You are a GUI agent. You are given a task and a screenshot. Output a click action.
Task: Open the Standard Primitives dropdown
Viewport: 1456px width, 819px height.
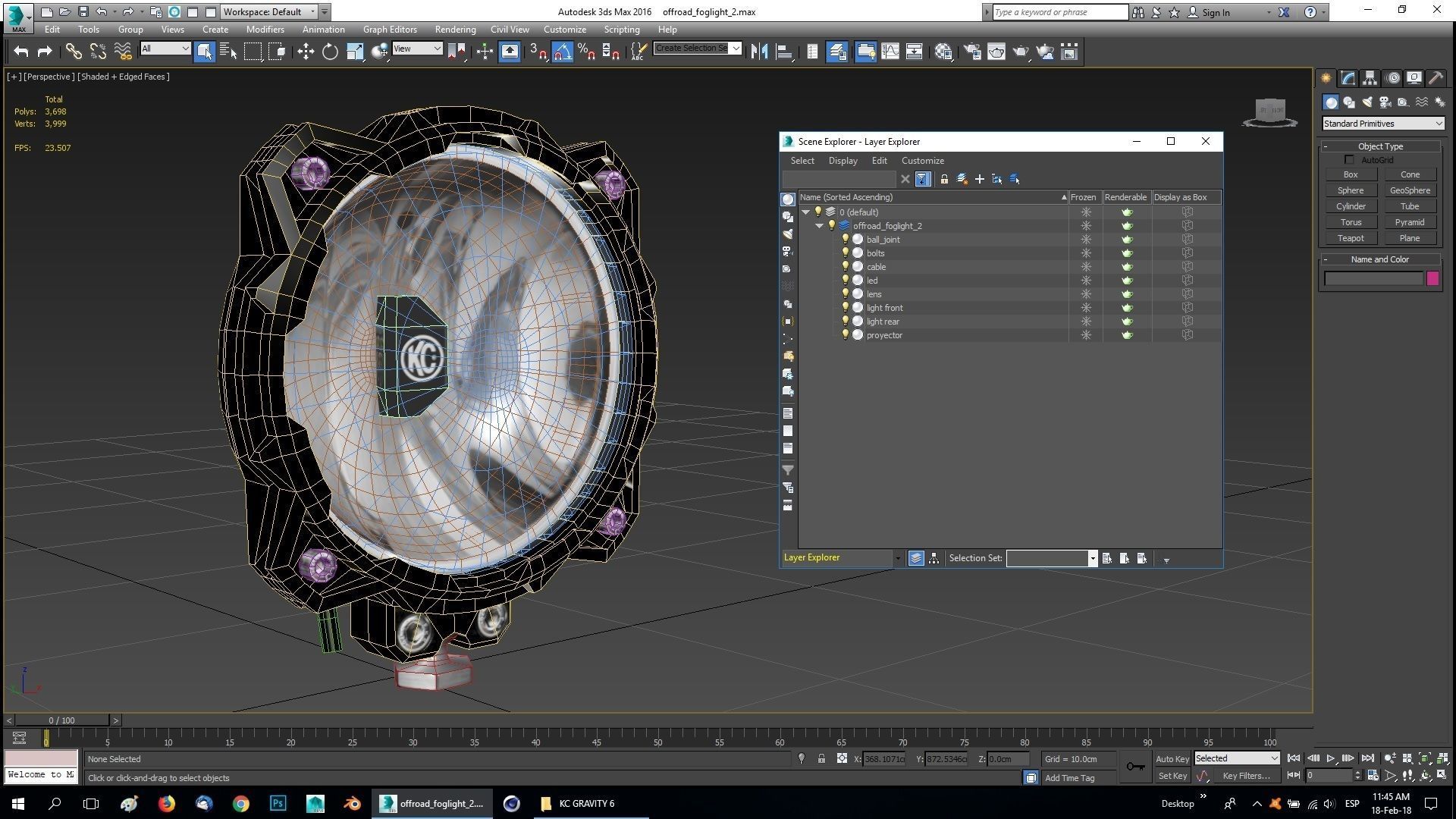(1383, 124)
